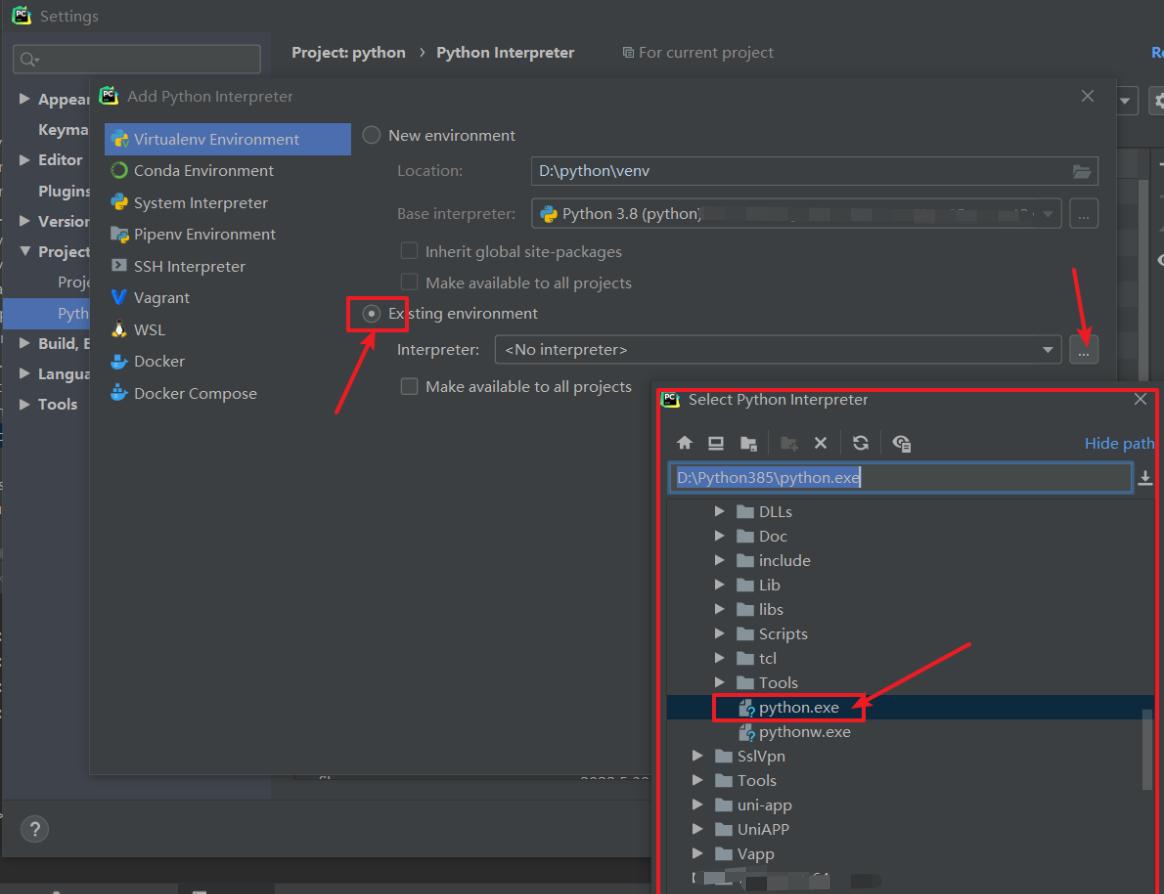Viewport: 1164px width, 894px height.
Task: Select pythonw.exe in the file tree
Action: coord(804,732)
